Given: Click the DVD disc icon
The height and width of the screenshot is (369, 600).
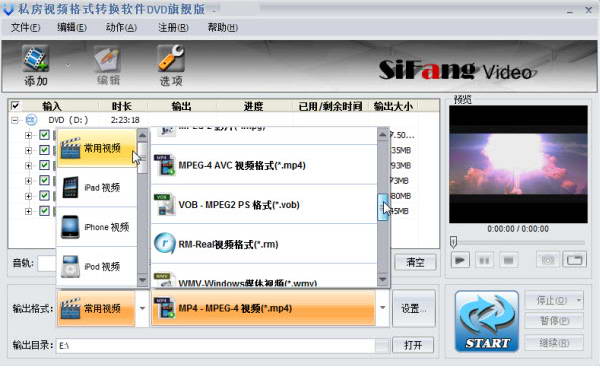Looking at the screenshot, I should point(31,120).
